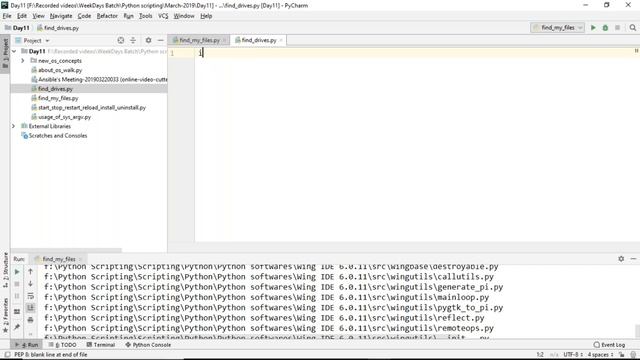The height and width of the screenshot is (360, 640).
Task: Open run configuration dropdown find_my_files
Action: (558, 28)
